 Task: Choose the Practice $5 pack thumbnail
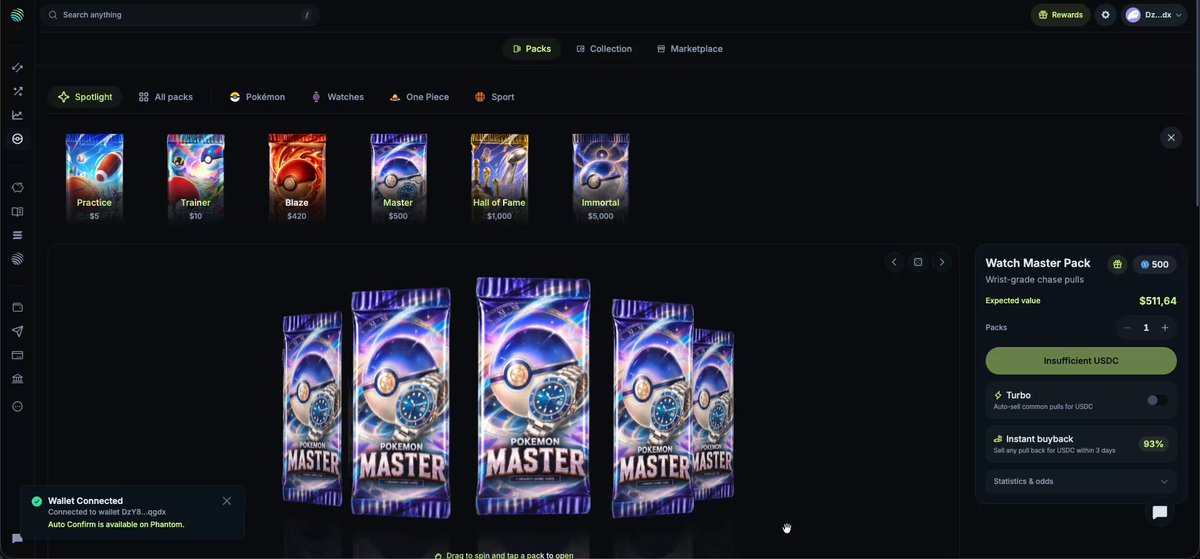(x=94, y=178)
